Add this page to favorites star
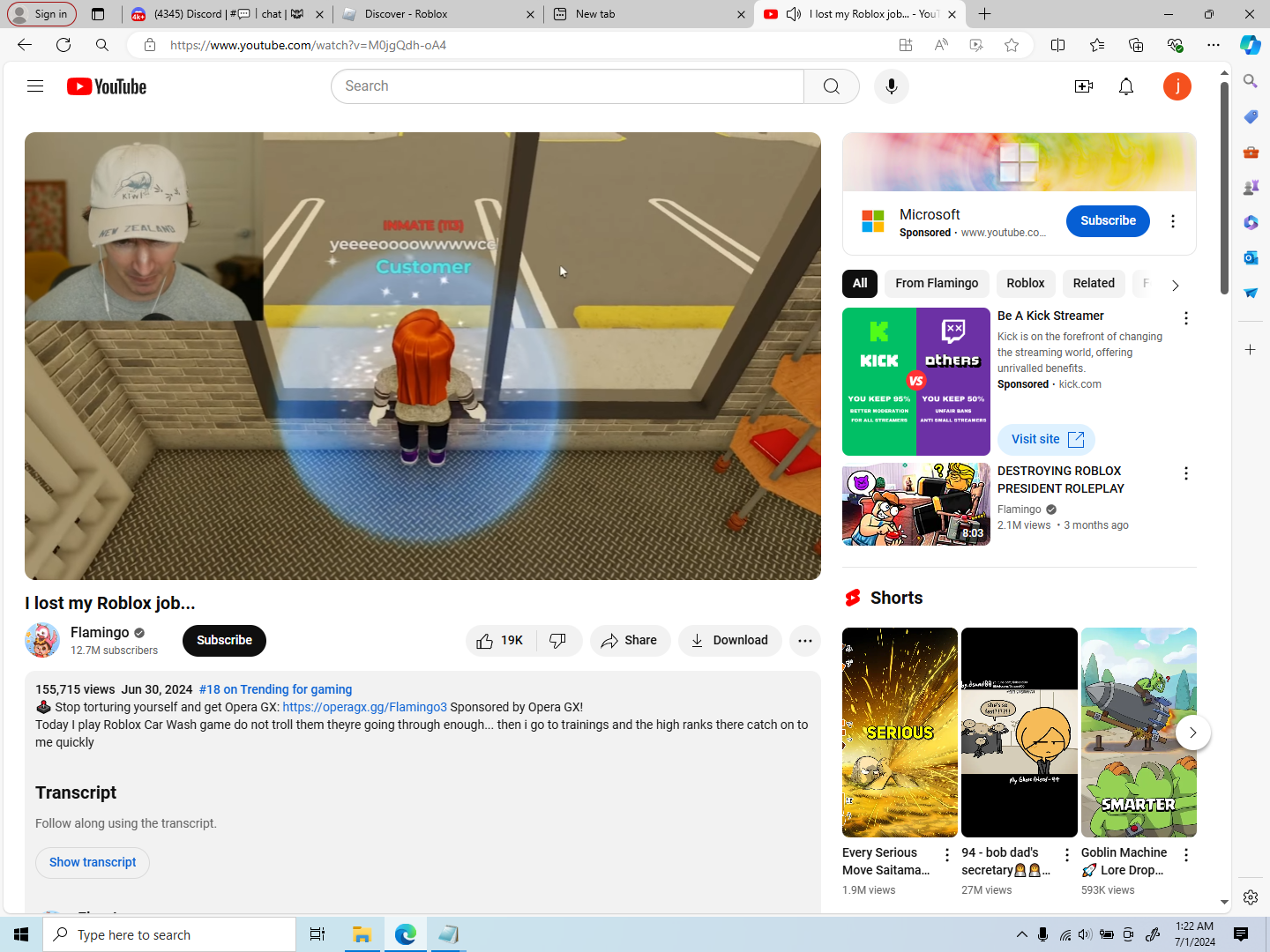Screen dimensions: 1270x952 pos(1012,45)
